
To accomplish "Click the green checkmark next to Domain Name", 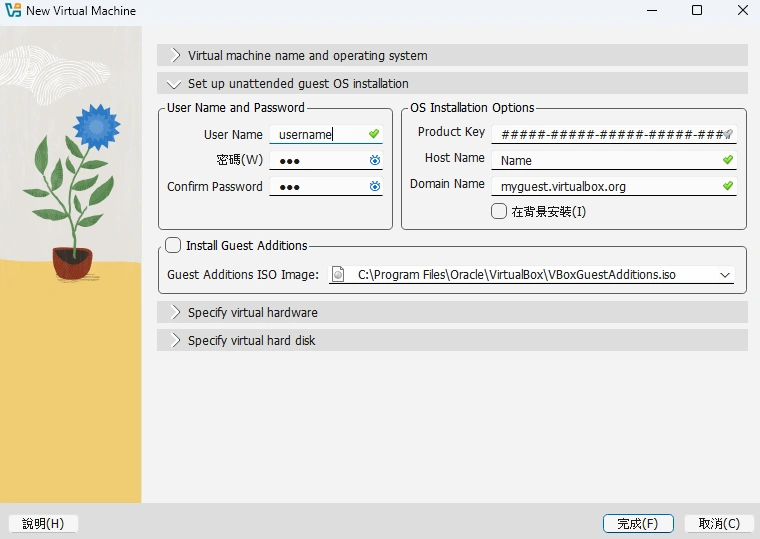I will tap(728, 185).
